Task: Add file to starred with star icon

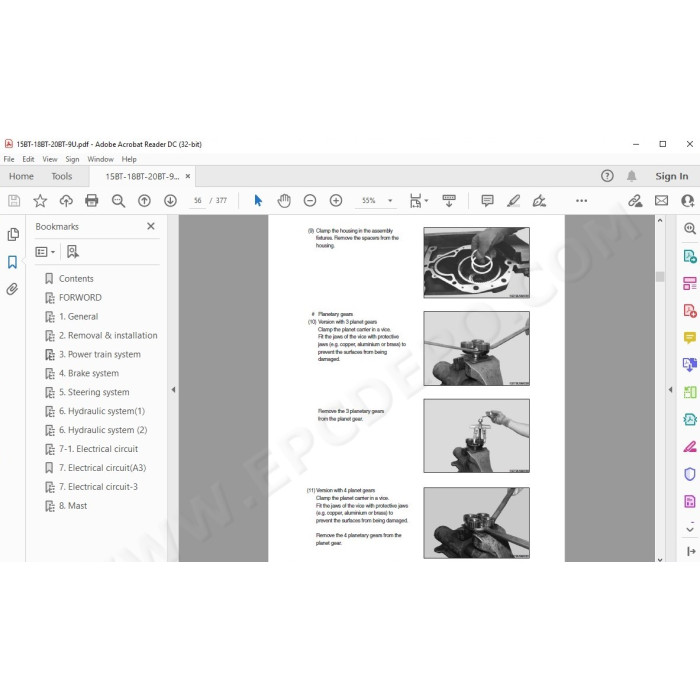Action: [40, 201]
